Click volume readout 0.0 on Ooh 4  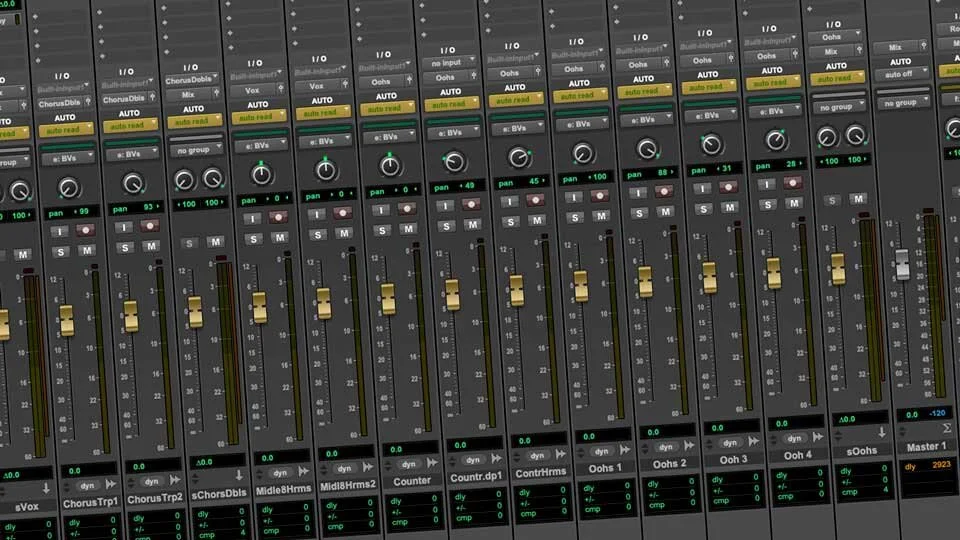[x=781, y=423]
